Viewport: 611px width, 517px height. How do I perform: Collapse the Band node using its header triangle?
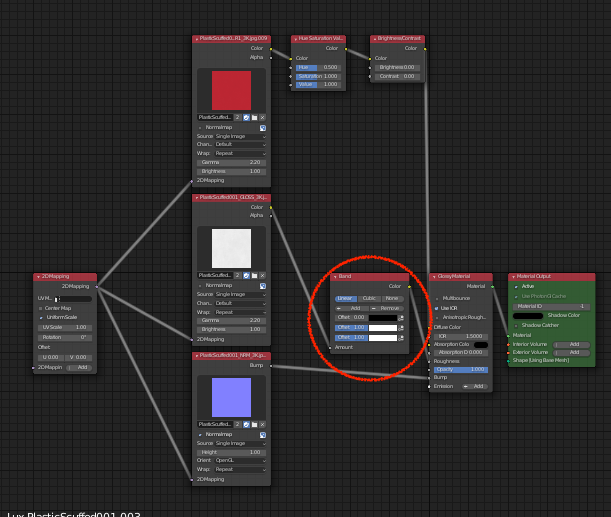(335, 277)
